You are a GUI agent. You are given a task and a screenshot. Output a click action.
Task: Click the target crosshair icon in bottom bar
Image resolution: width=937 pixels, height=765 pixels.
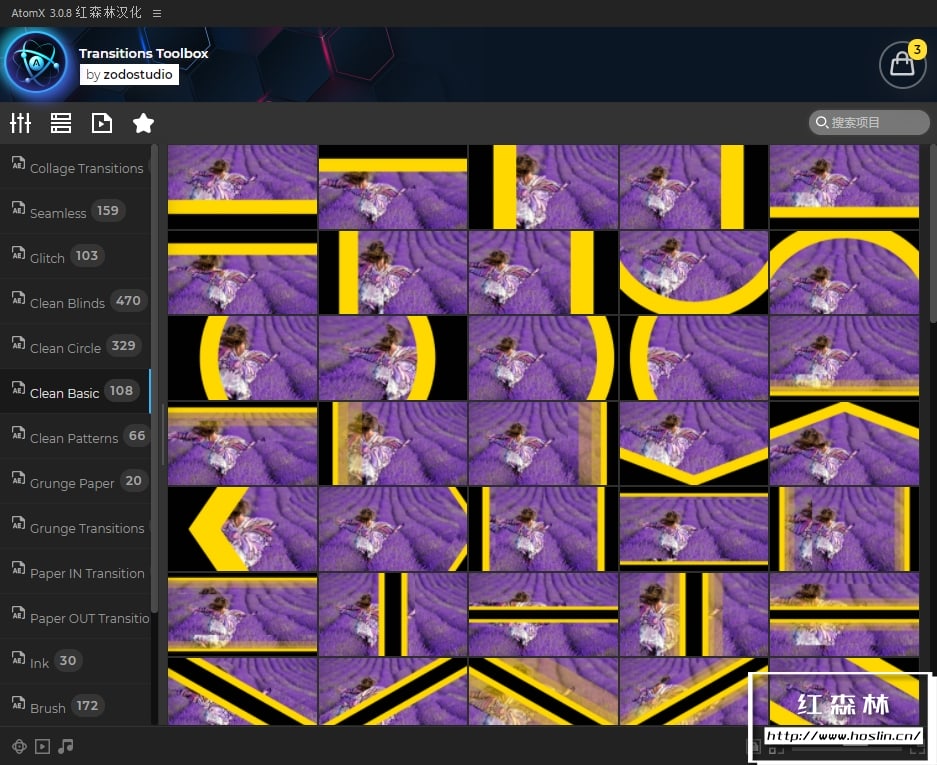[19, 746]
